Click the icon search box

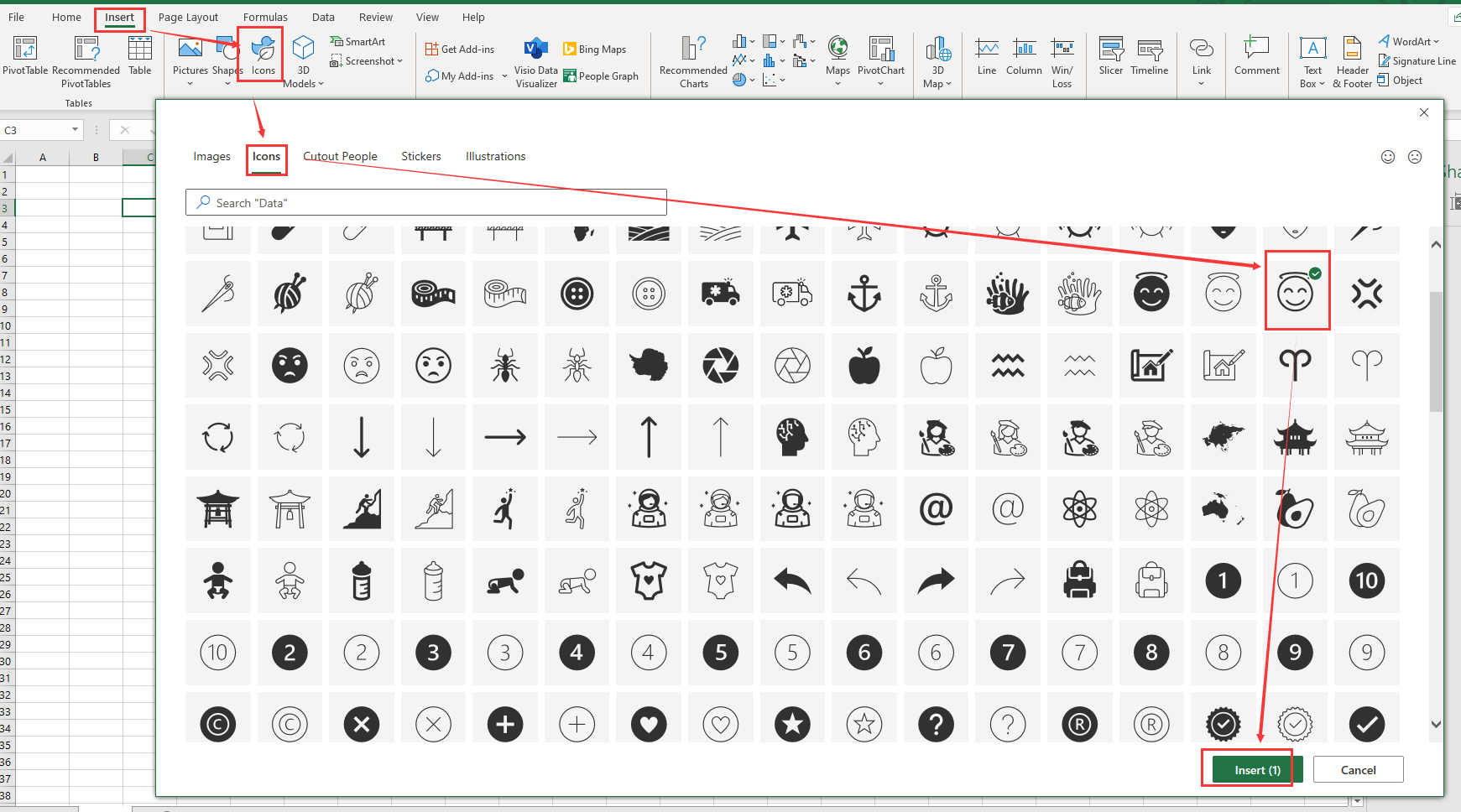pyautogui.click(x=425, y=203)
